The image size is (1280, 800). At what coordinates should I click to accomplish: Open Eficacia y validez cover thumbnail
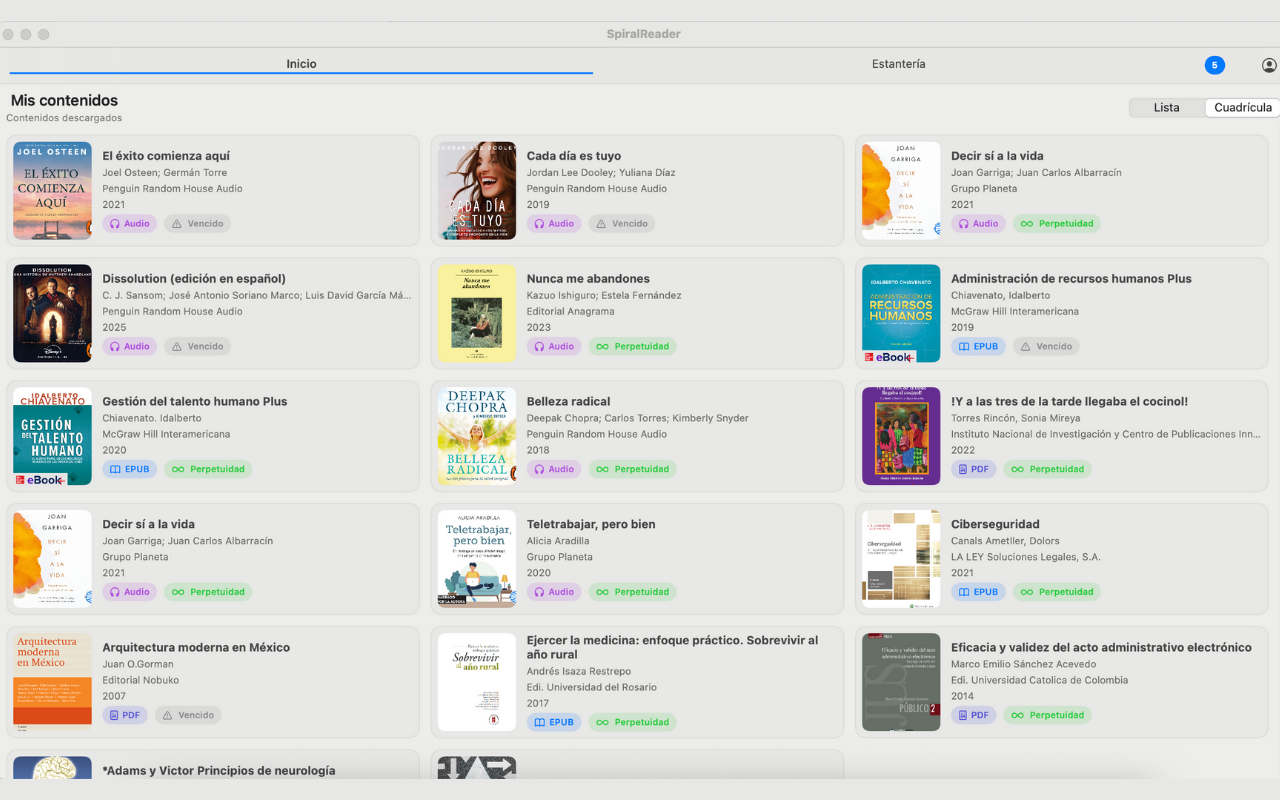[901, 682]
